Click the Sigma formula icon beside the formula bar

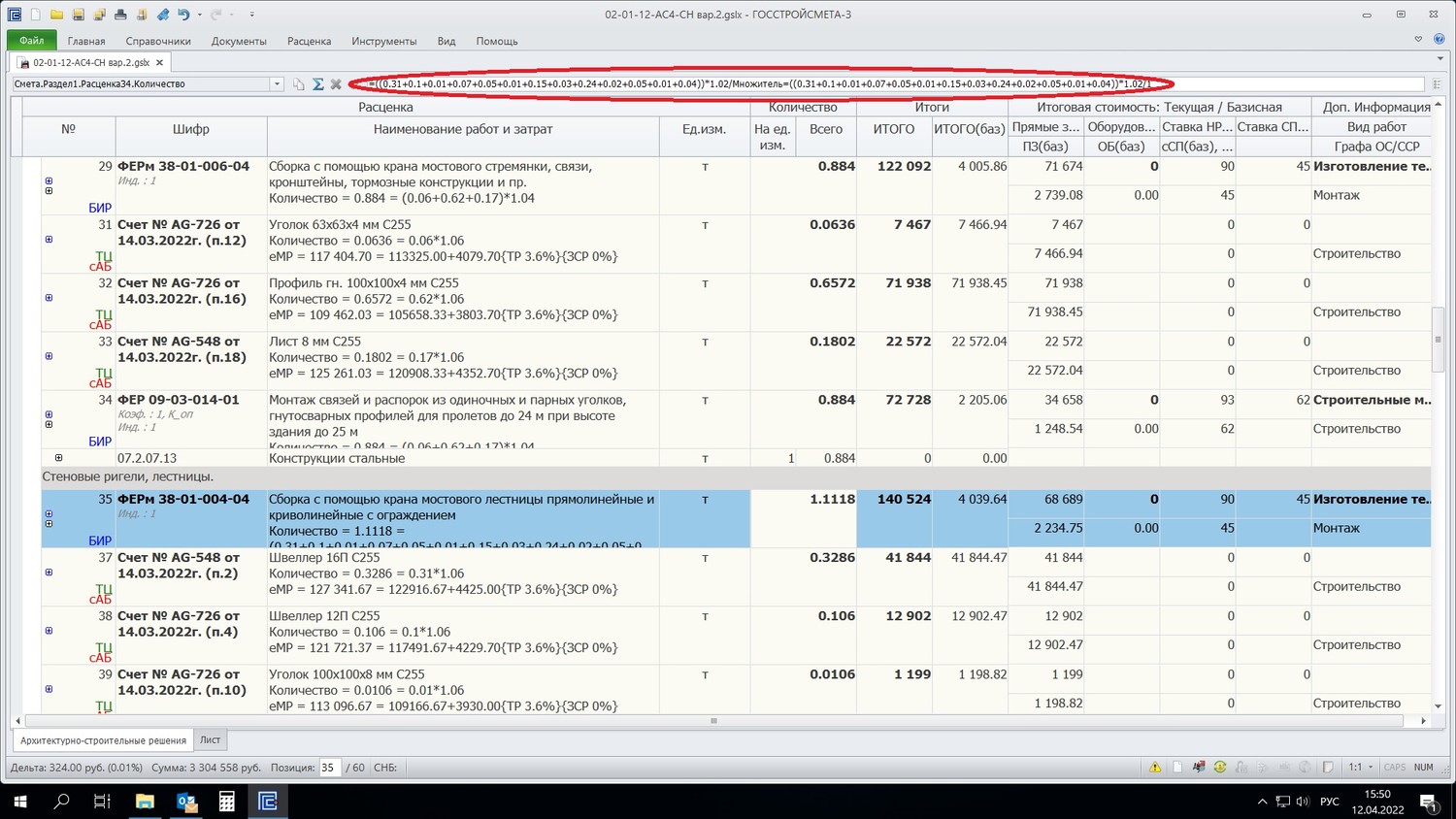point(317,84)
